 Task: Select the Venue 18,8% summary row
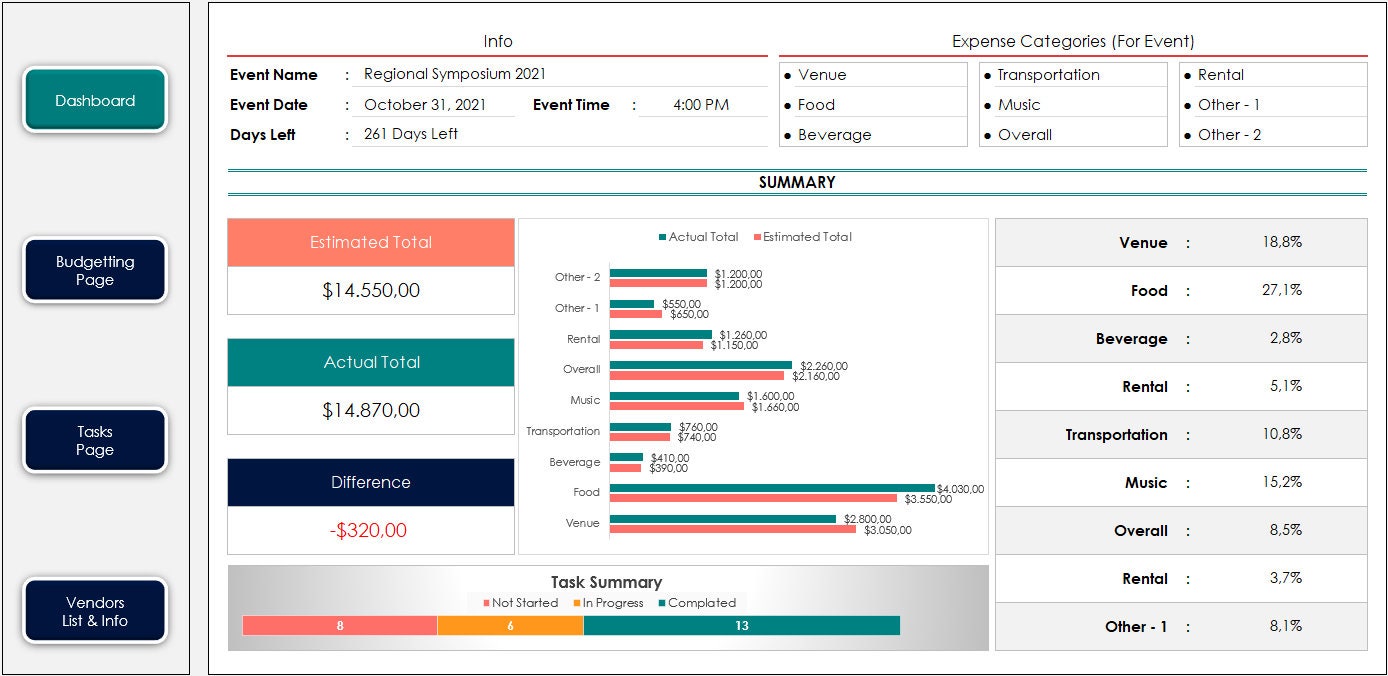click(x=1181, y=243)
